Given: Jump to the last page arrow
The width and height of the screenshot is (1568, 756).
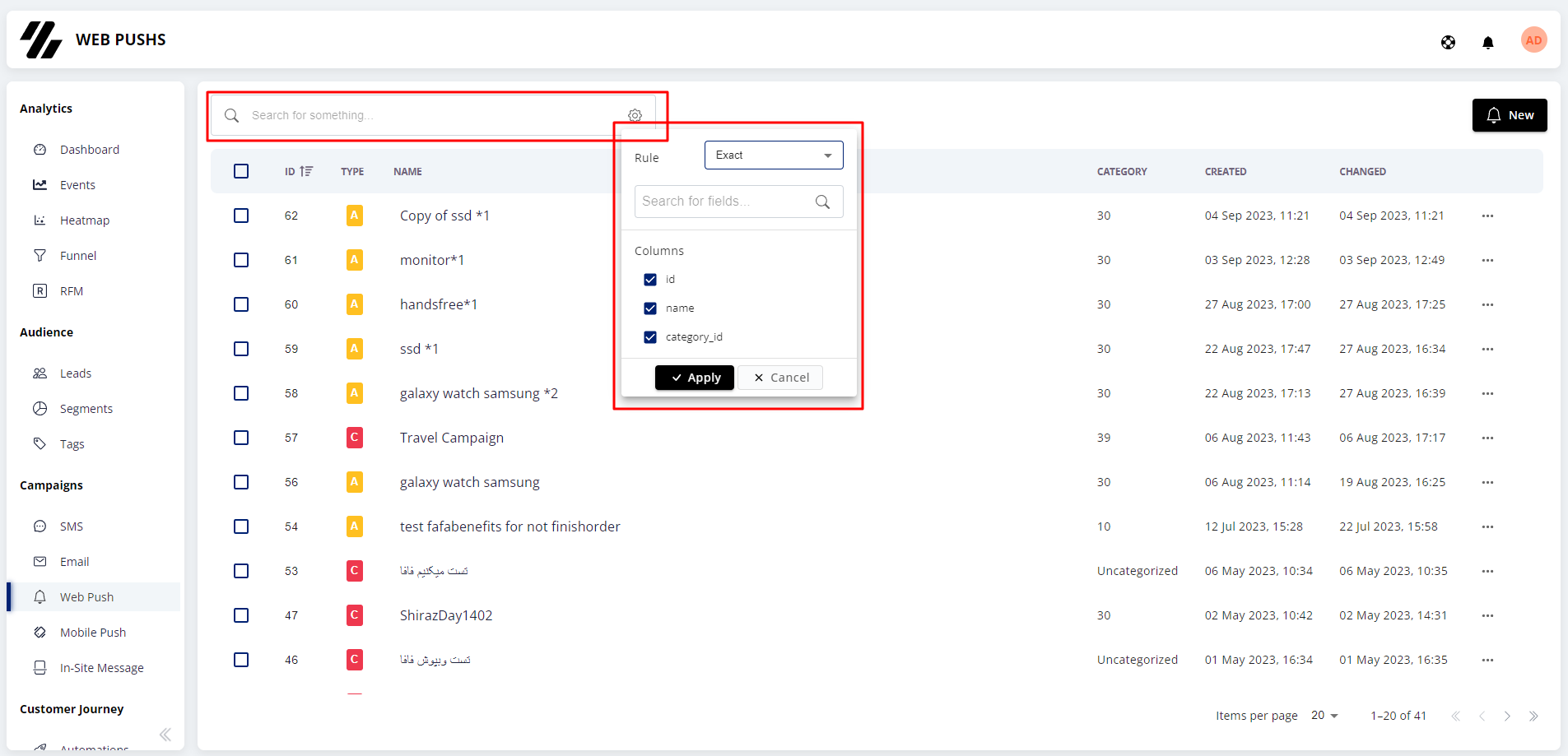Looking at the screenshot, I should 1533,716.
